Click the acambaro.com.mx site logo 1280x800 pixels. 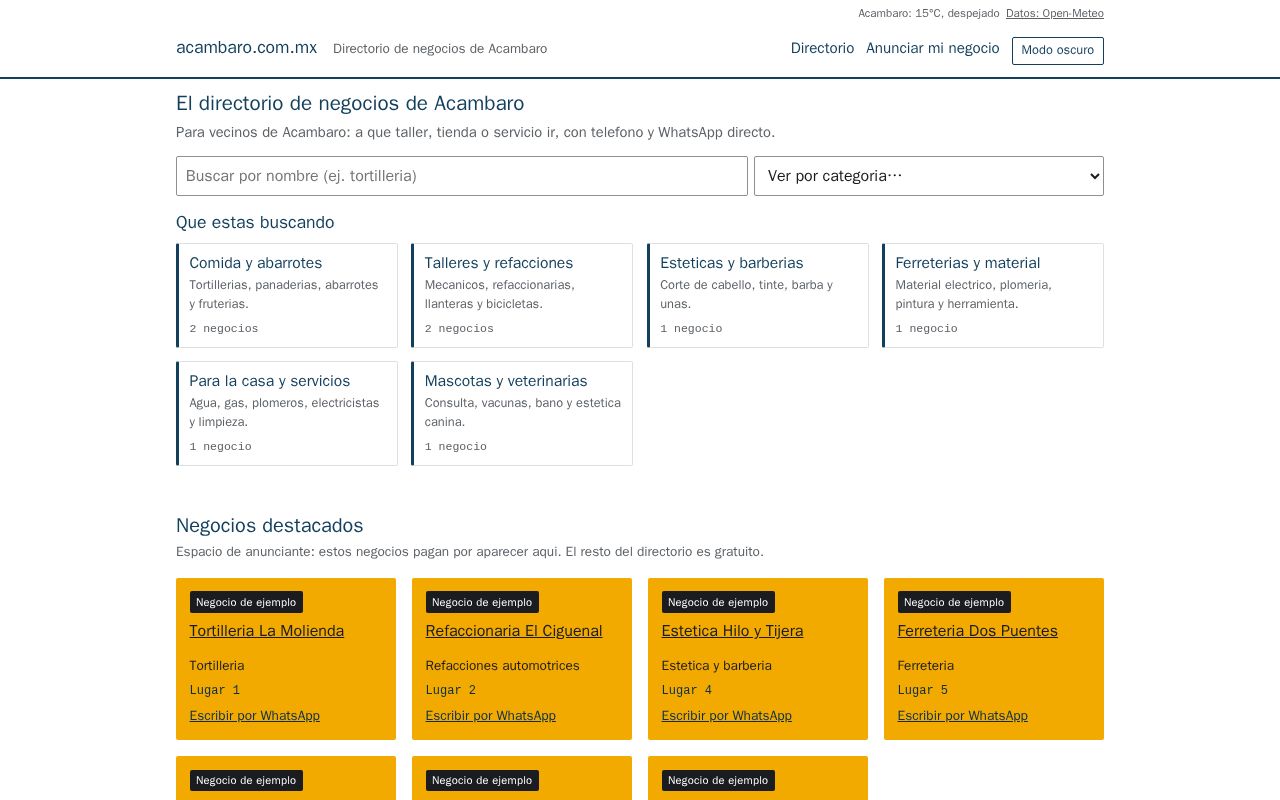tap(247, 47)
